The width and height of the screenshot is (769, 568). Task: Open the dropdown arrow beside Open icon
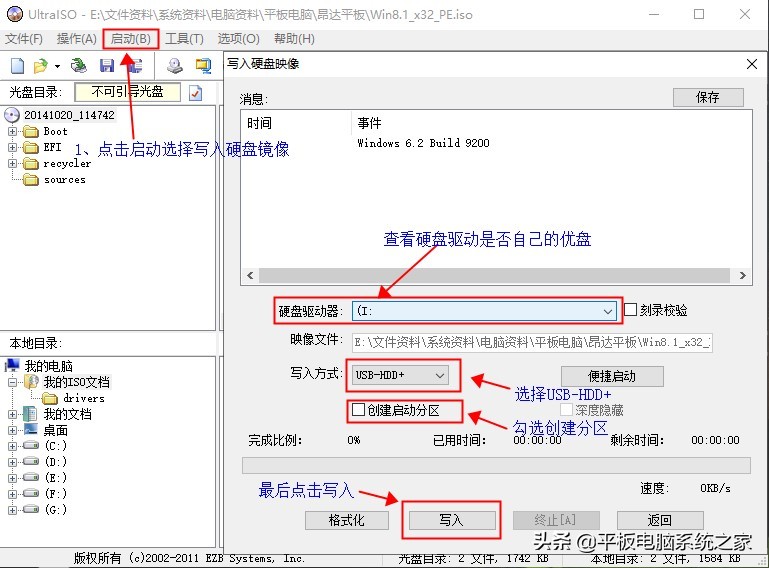57,66
